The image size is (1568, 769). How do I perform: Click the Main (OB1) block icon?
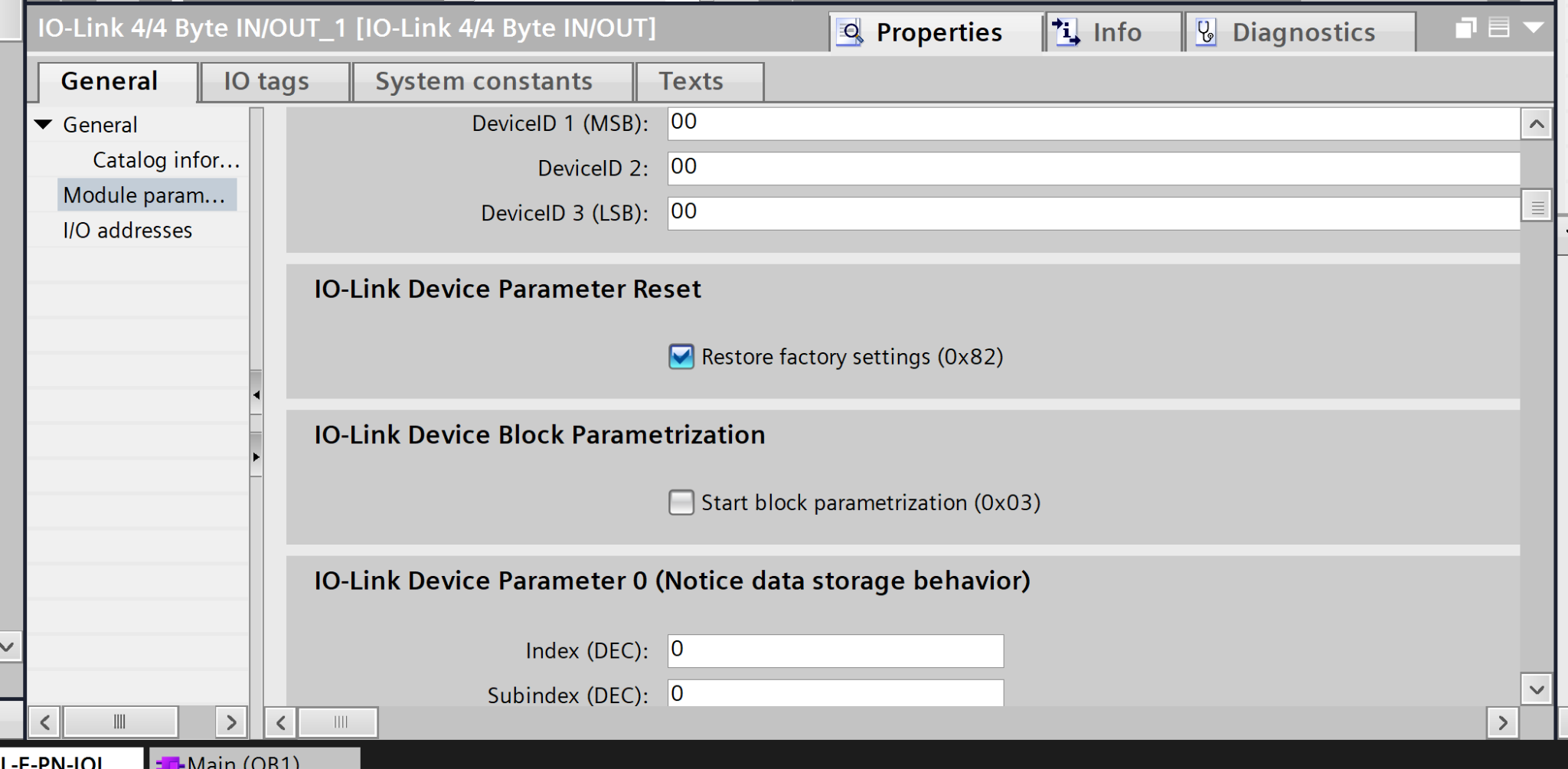[x=169, y=762]
